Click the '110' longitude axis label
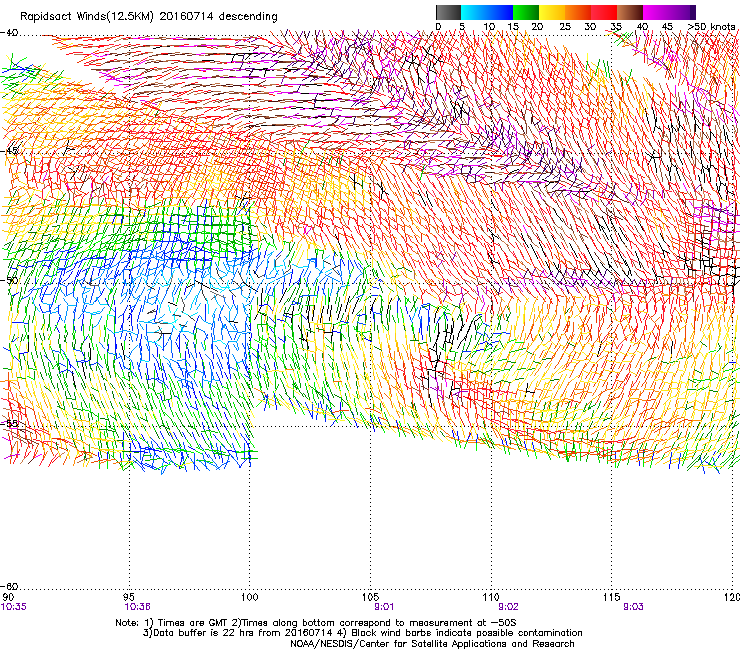 point(491,597)
